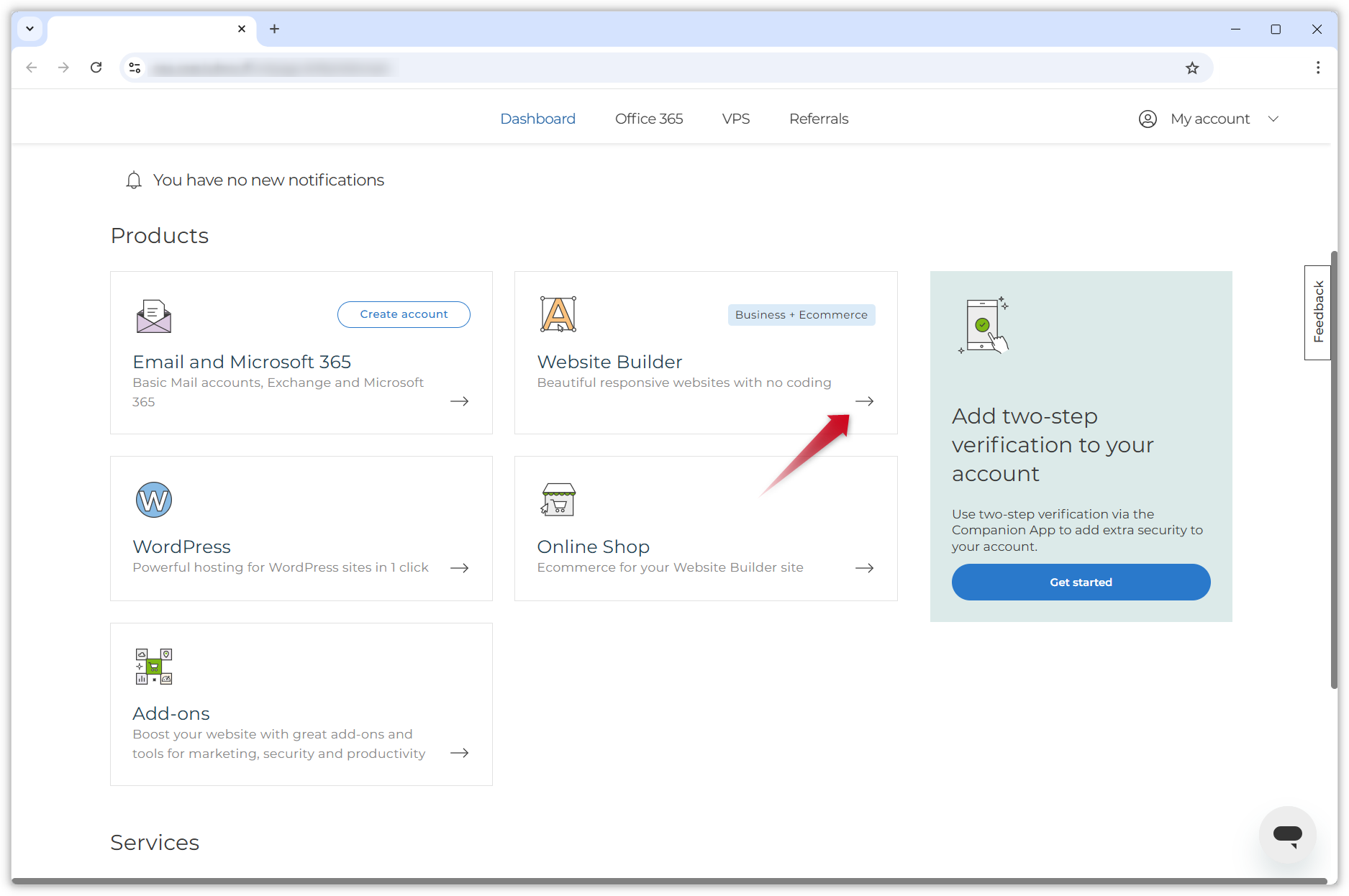This screenshot has width=1349, height=896.
Task: Go to the Referrals page
Action: [818, 119]
